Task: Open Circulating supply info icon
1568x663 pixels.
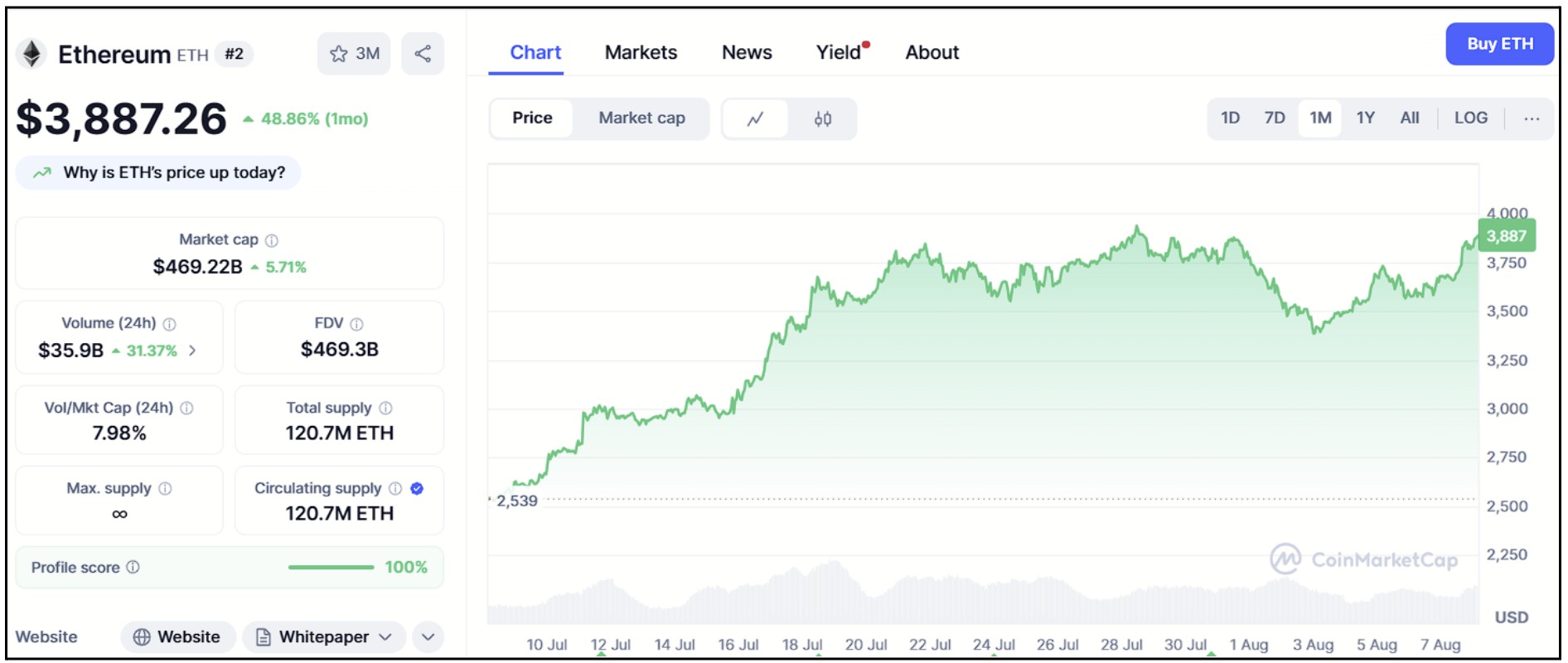Action: click(x=395, y=488)
